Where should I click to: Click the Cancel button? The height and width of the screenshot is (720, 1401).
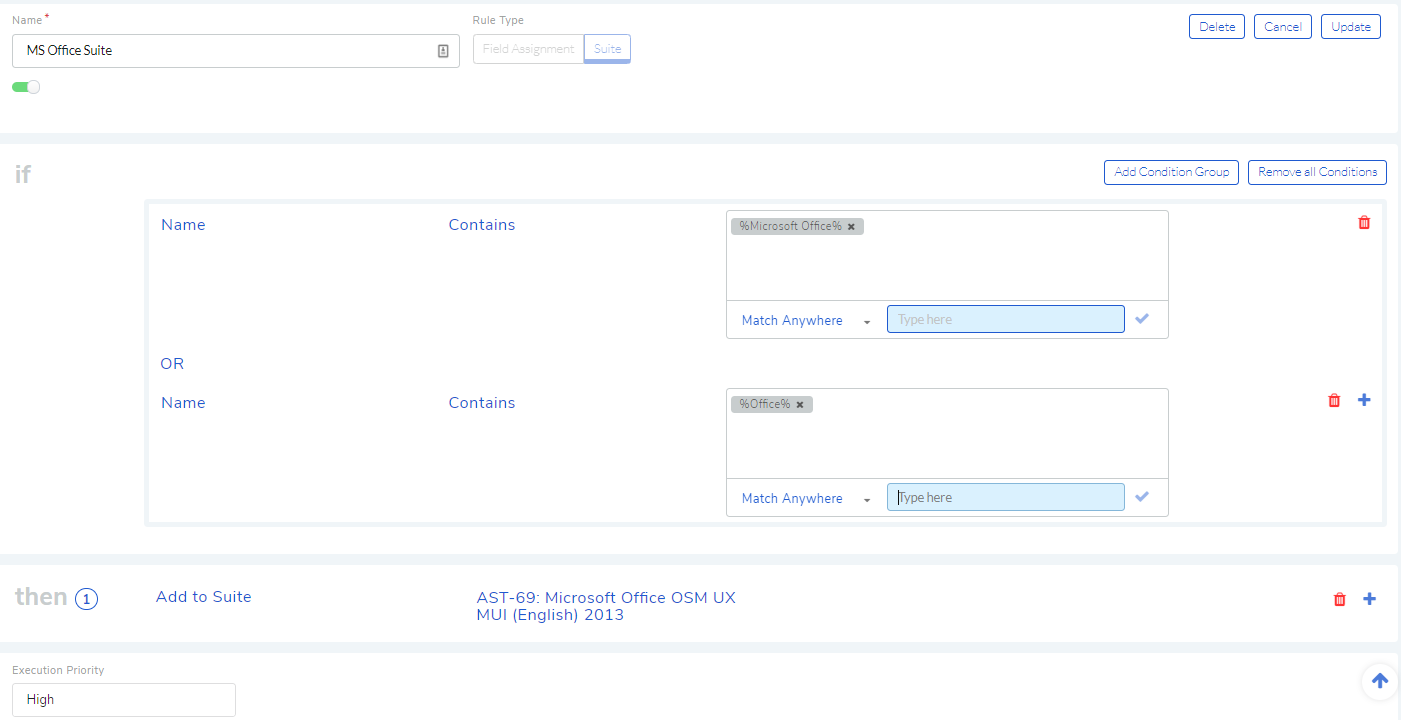click(1283, 27)
